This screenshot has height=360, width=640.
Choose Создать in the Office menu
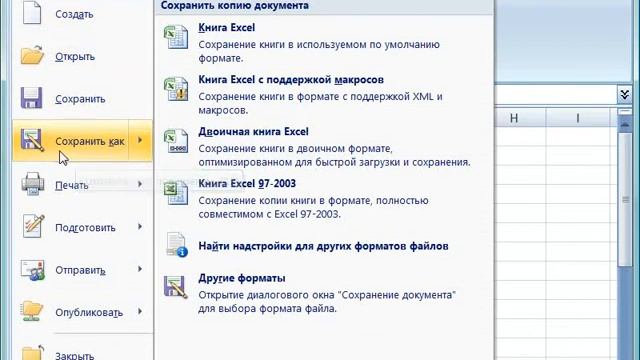pyautogui.click(x=82, y=14)
